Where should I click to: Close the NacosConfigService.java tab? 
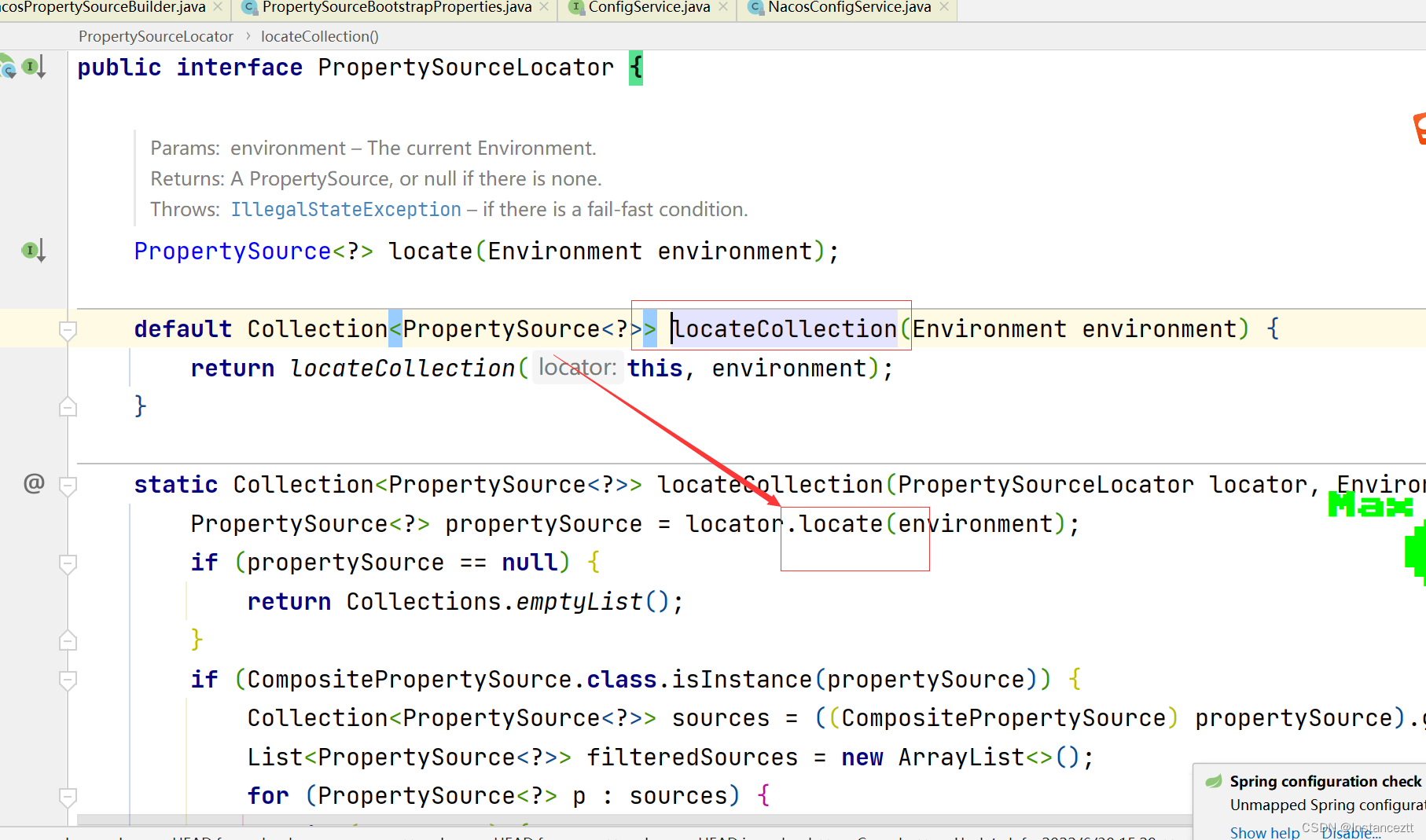944,7
